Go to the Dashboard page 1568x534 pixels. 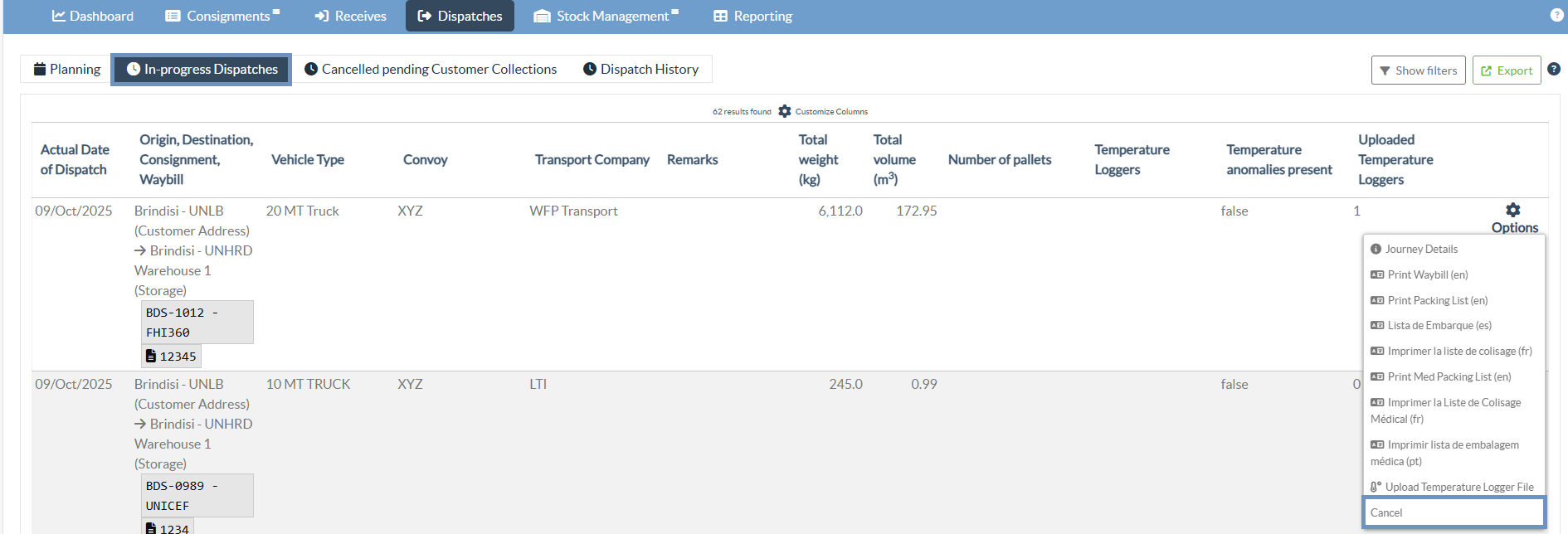[93, 16]
